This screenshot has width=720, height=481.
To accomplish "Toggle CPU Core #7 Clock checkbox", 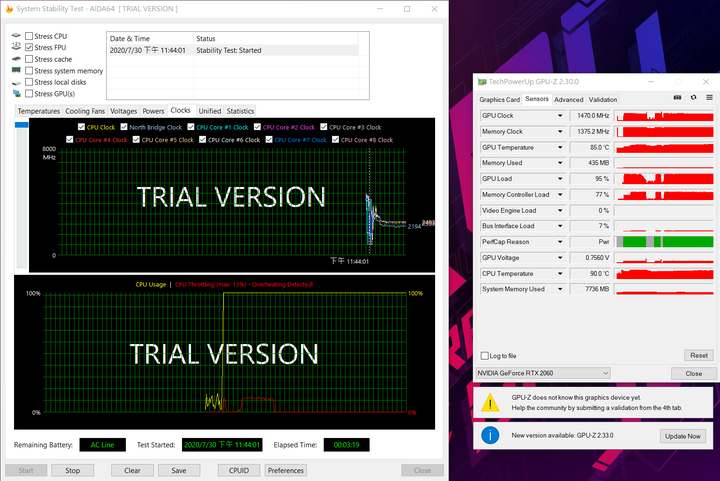I will [269, 140].
